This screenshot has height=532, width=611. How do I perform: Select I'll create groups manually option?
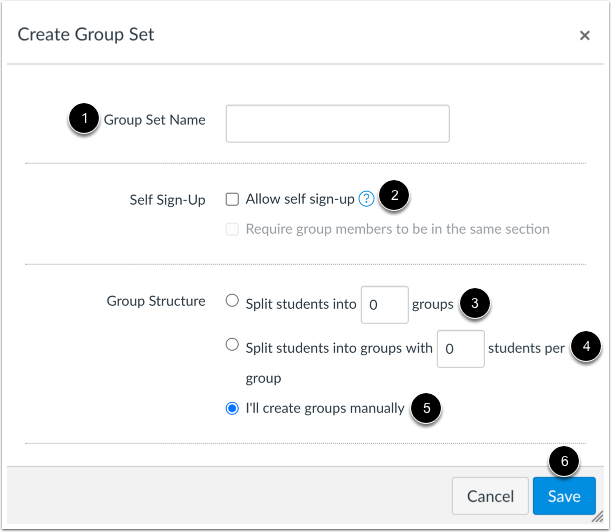tap(233, 408)
